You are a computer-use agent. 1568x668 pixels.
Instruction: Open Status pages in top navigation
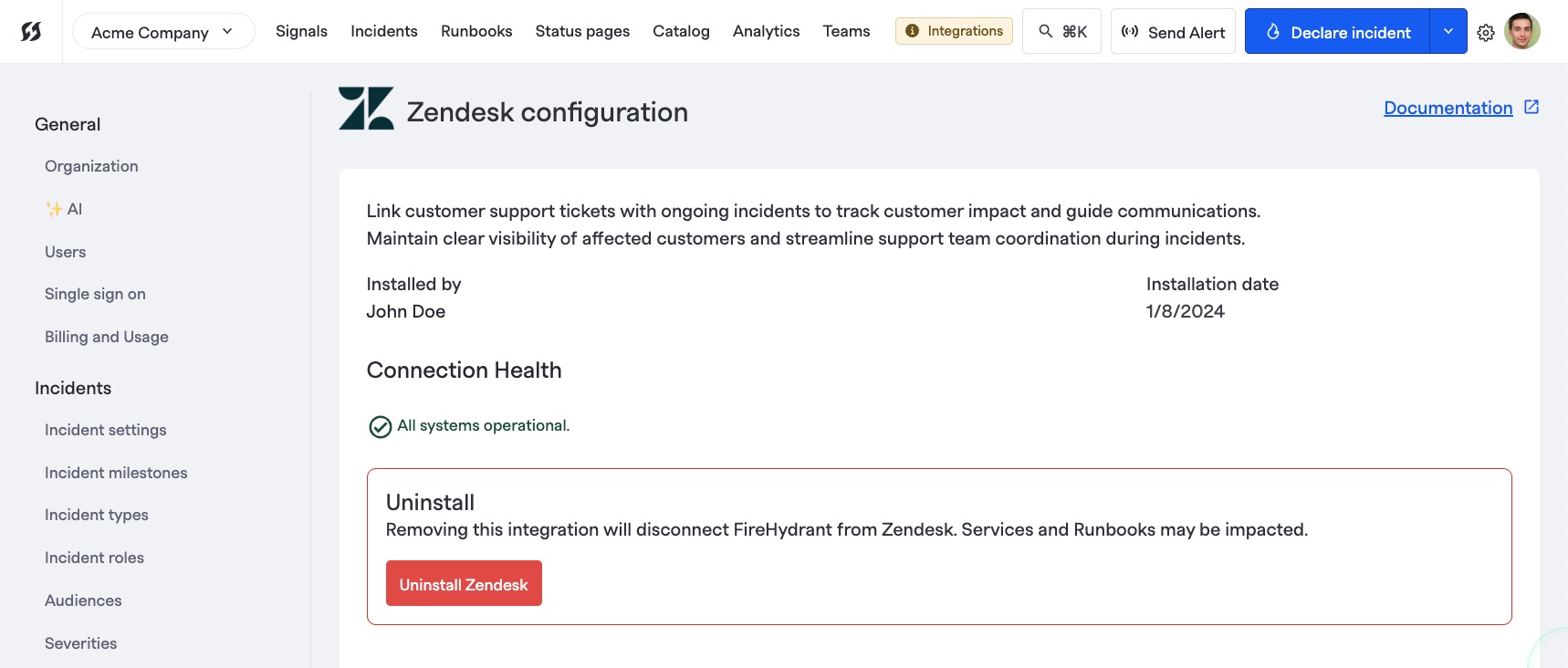(582, 31)
